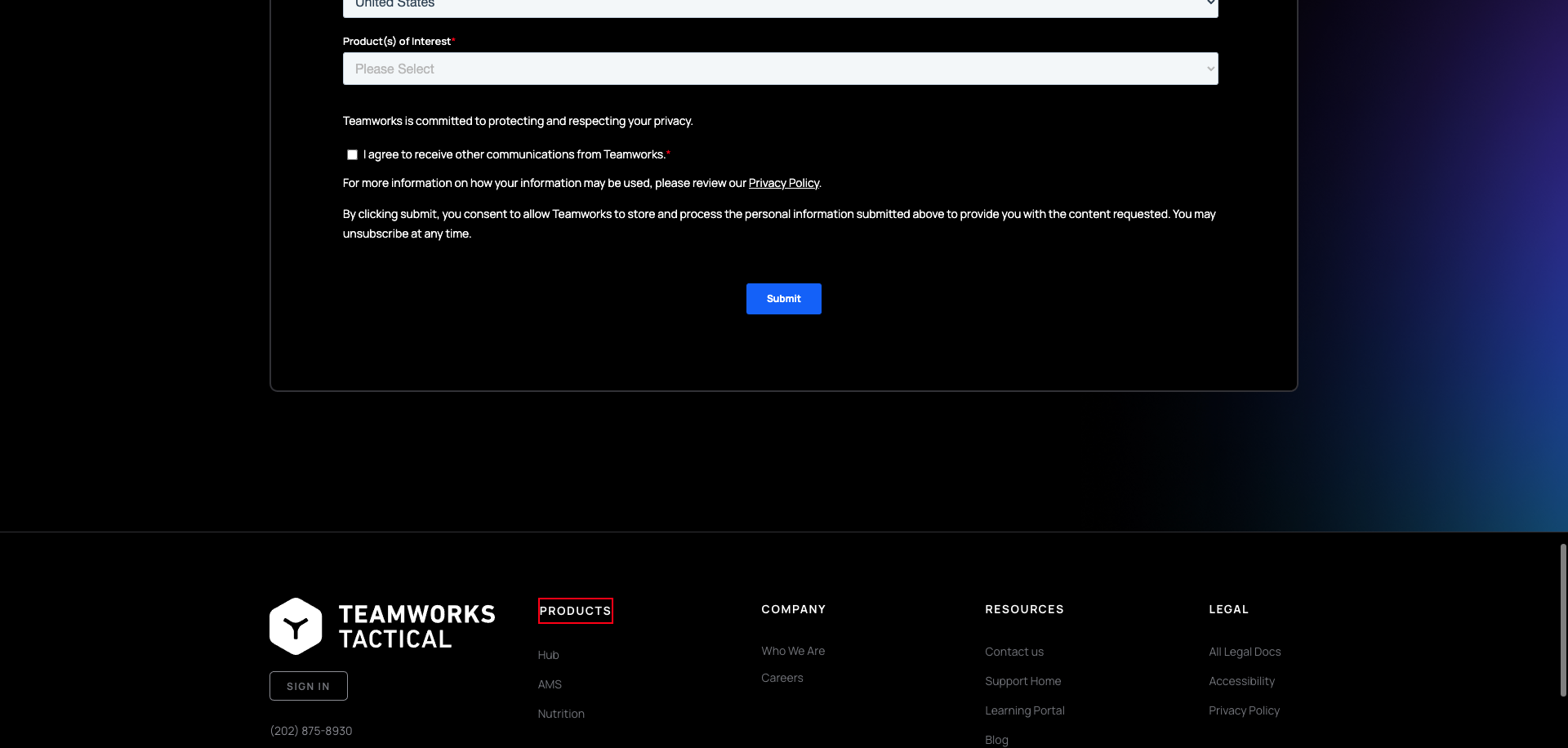
Task: Open the country selector showing United States
Action: click(x=781, y=5)
